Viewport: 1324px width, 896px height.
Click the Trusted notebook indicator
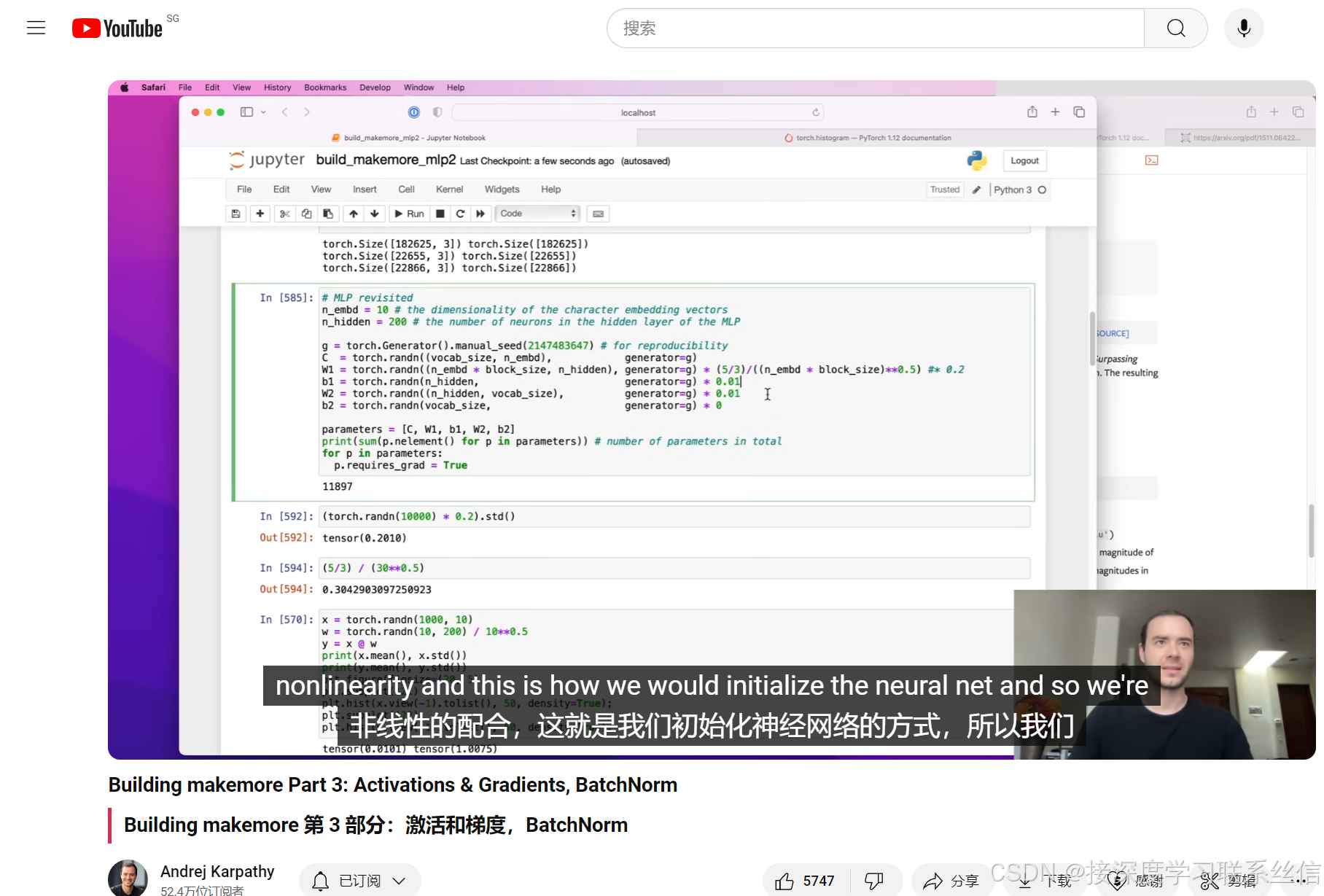coord(945,190)
